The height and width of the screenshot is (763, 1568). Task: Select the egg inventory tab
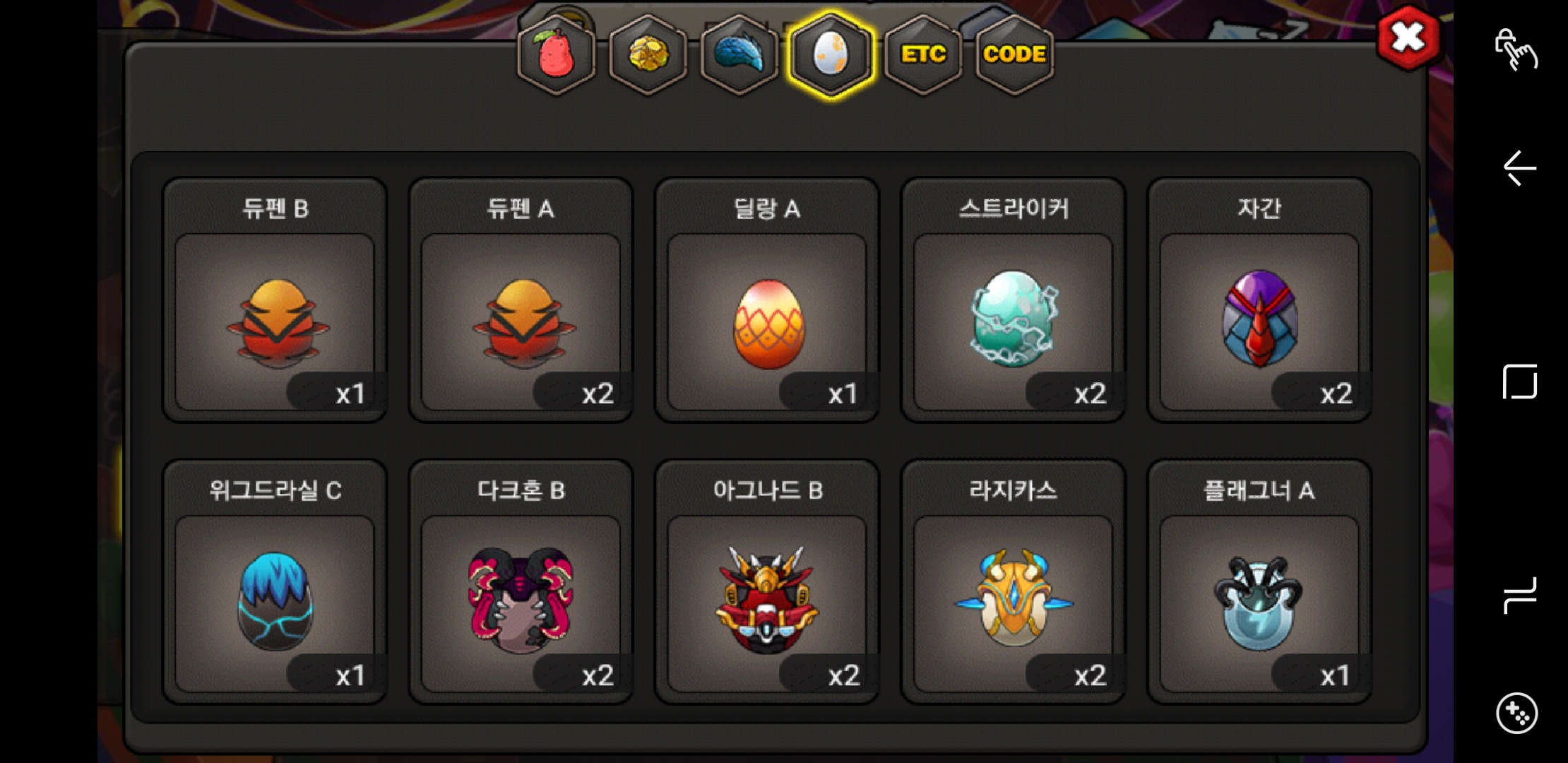coord(831,54)
